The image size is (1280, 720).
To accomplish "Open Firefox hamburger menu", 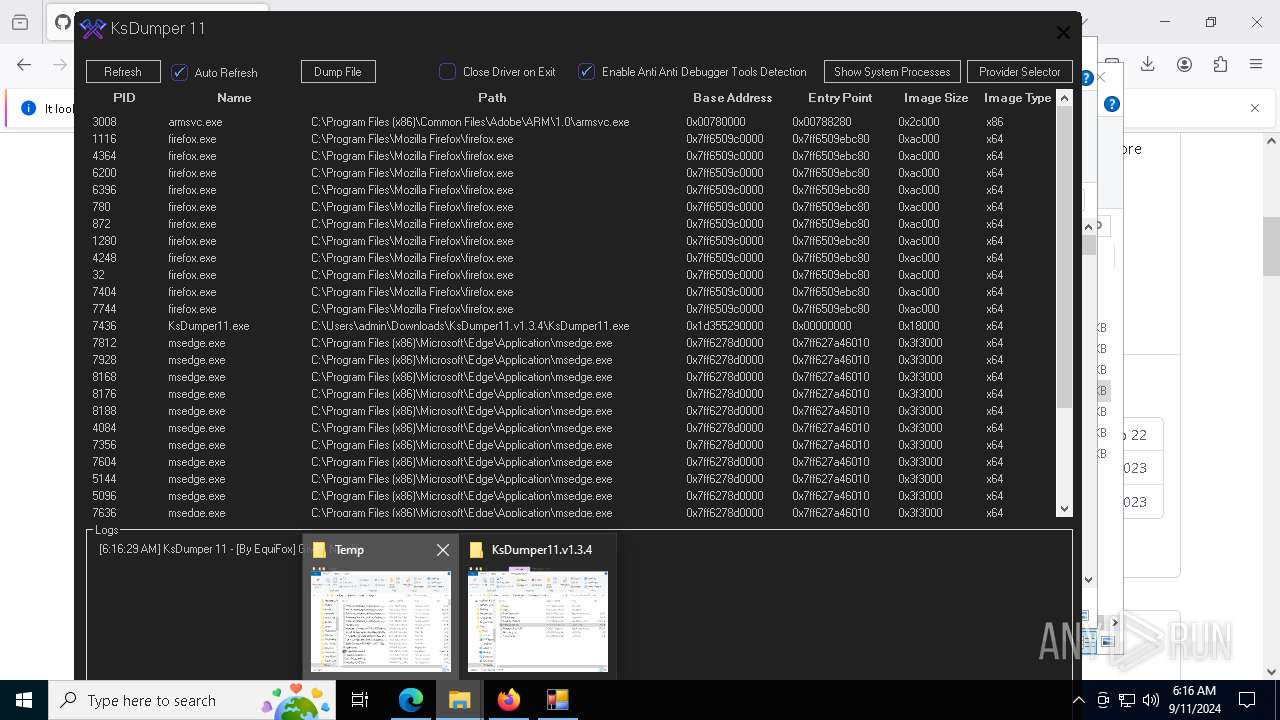I will [x=1256, y=64].
